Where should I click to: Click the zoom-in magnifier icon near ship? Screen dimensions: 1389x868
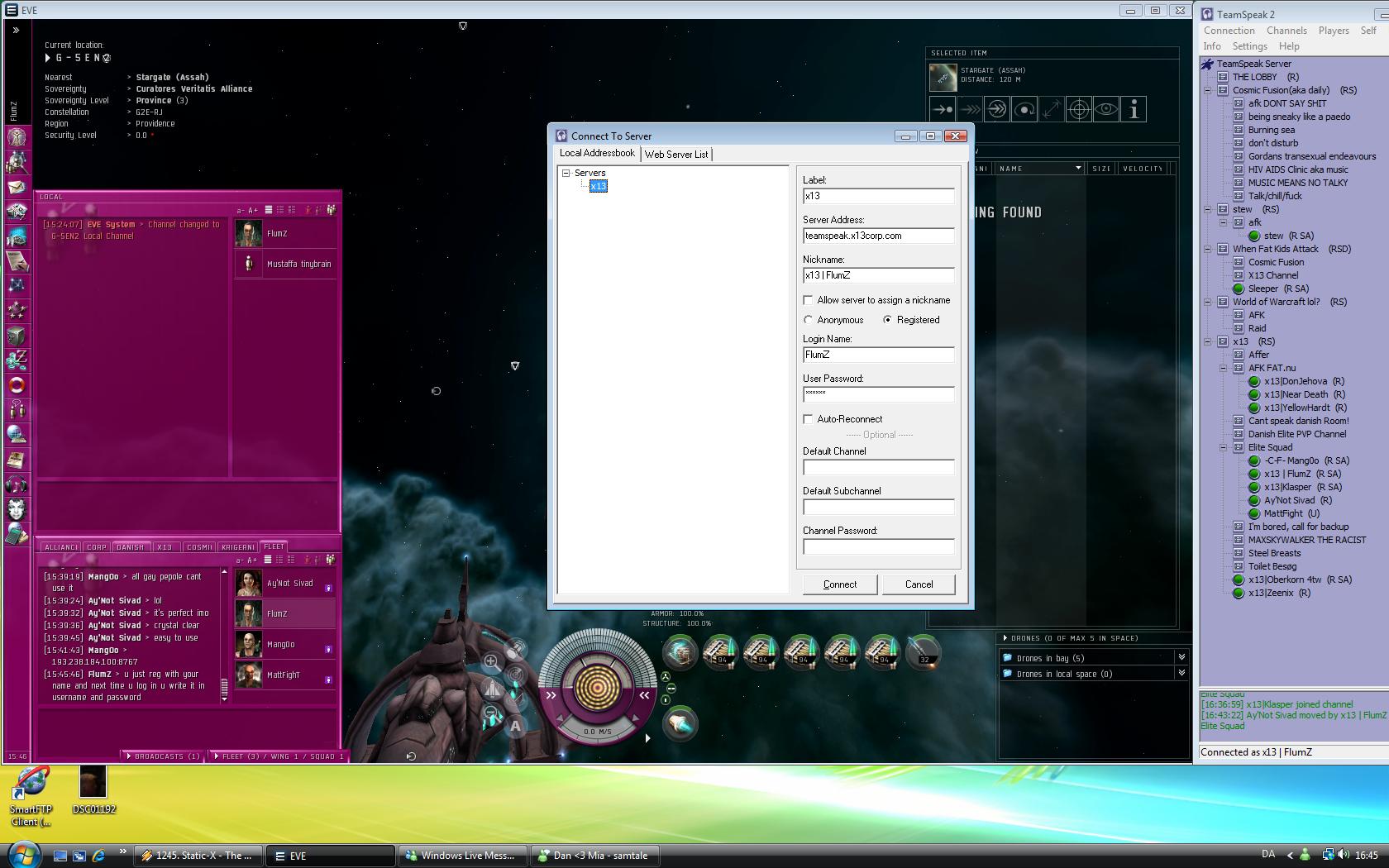pyautogui.click(x=491, y=661)
